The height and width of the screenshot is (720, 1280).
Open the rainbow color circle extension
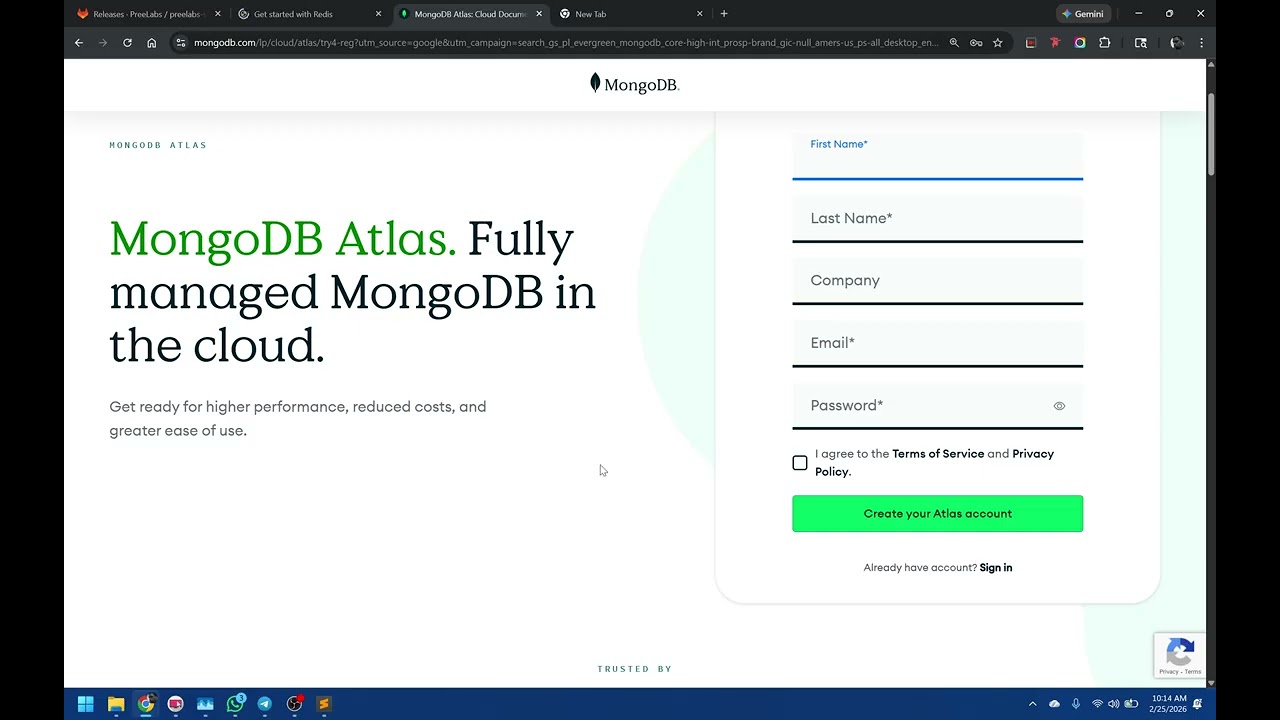click(x=1080, y=43)
